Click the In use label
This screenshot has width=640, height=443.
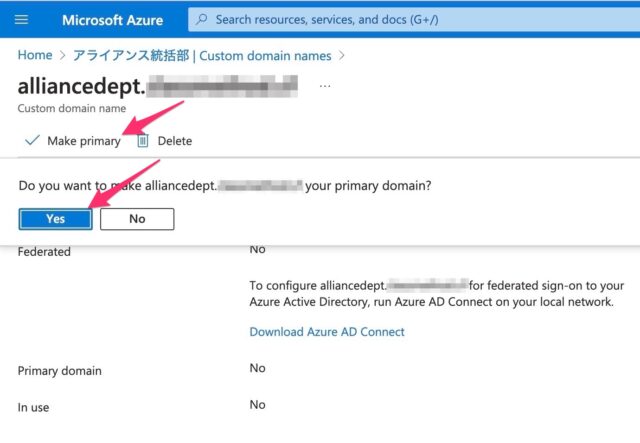point(33,407)
